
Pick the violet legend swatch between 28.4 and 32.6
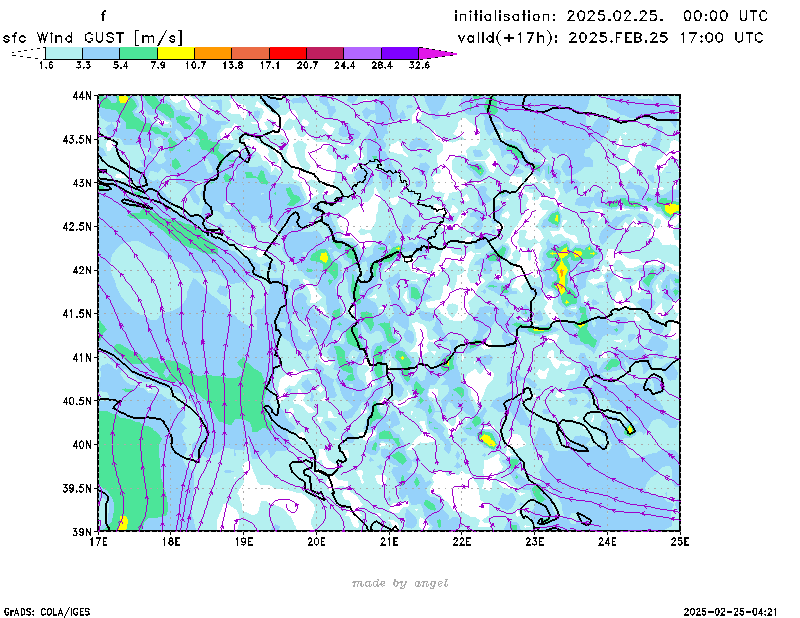click(x=399, y=52)
